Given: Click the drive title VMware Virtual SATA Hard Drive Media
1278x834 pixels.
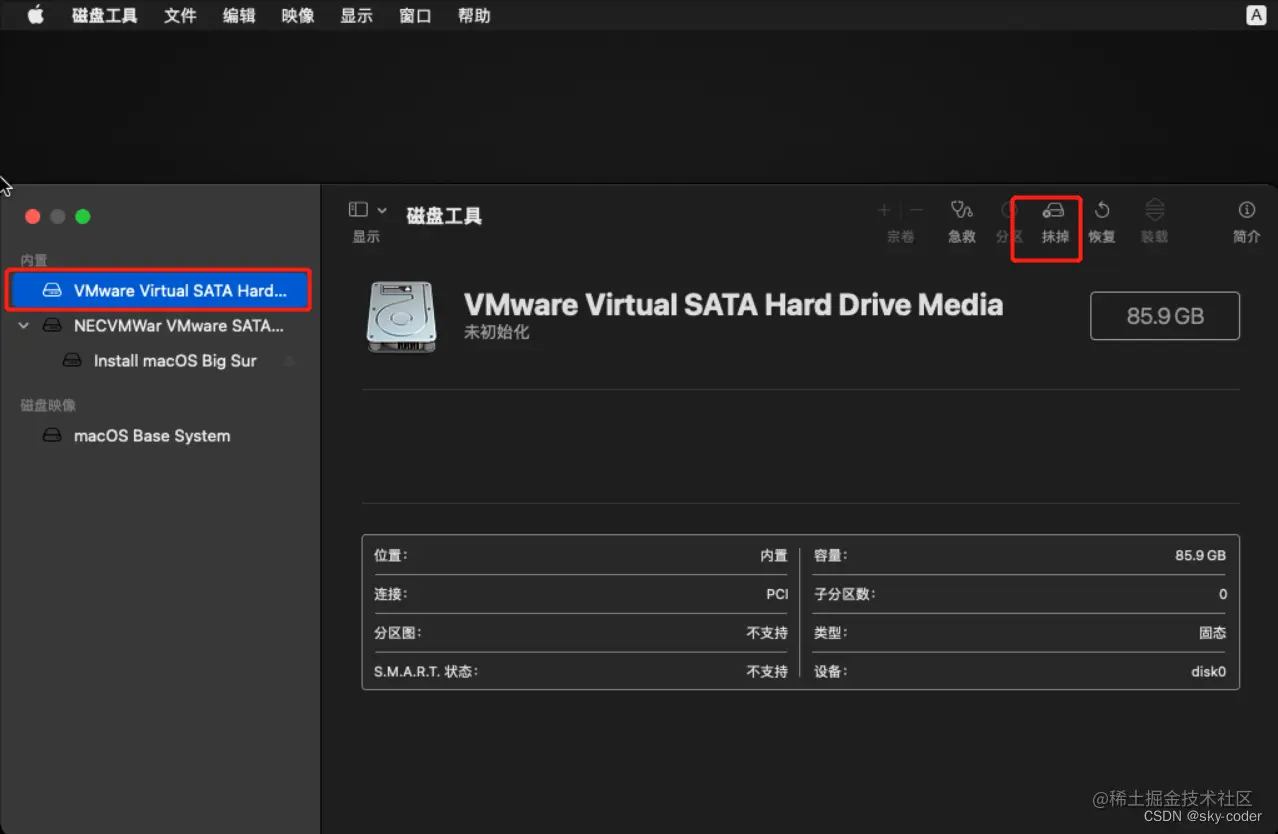Looking at the screenshot, I should (x=733, y=305).
